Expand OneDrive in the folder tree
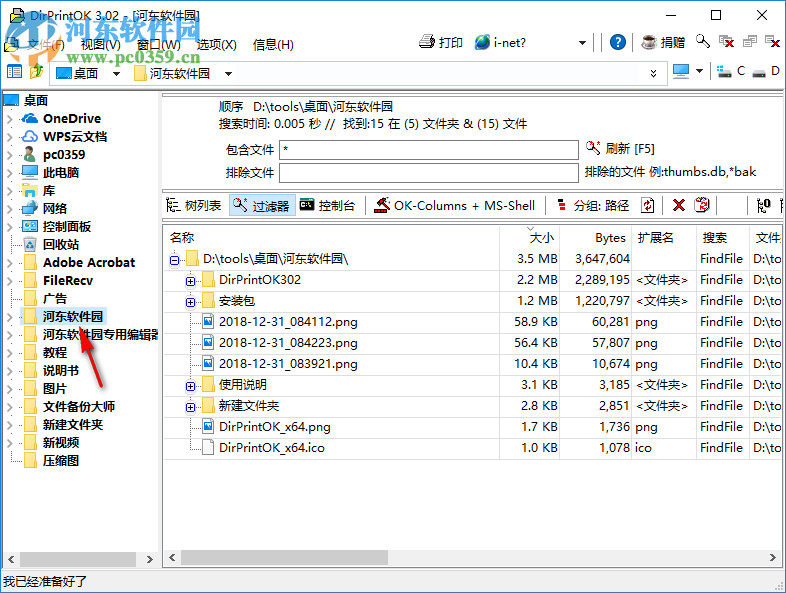 (10, 119)
